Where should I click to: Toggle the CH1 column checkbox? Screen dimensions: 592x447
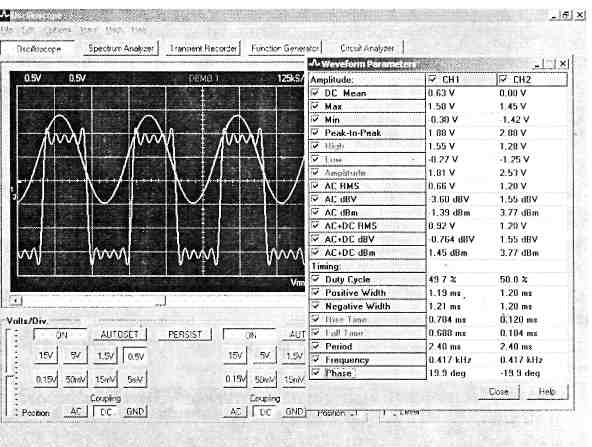point(433,79)
